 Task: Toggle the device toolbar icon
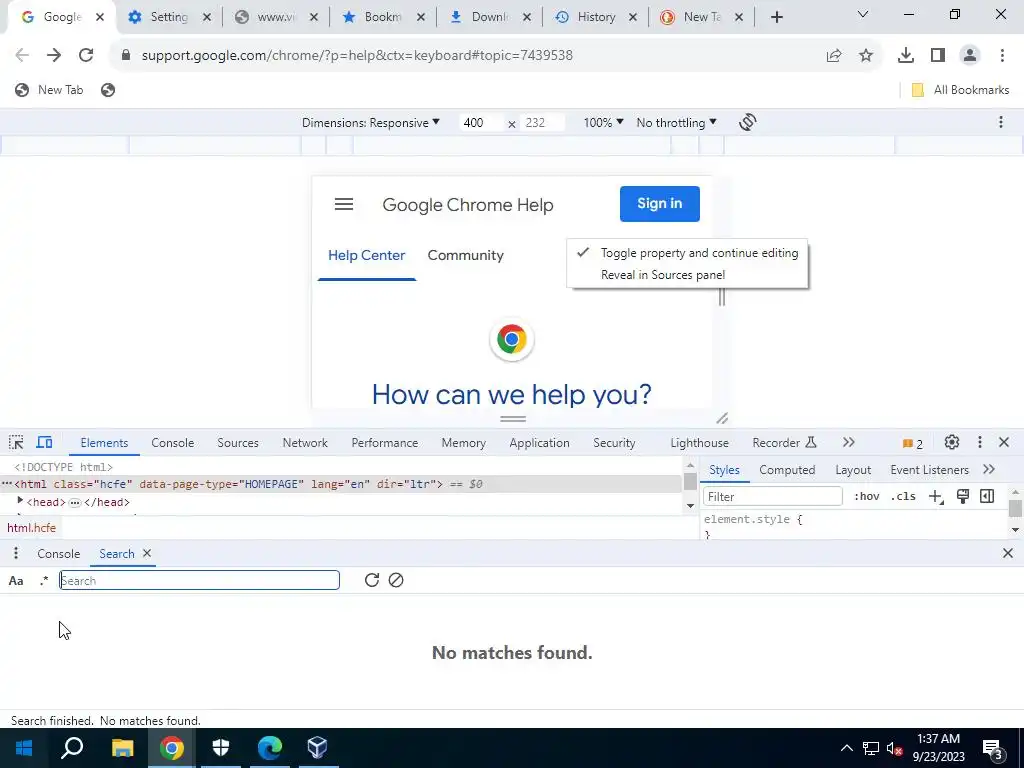click(x=44, y=443)
